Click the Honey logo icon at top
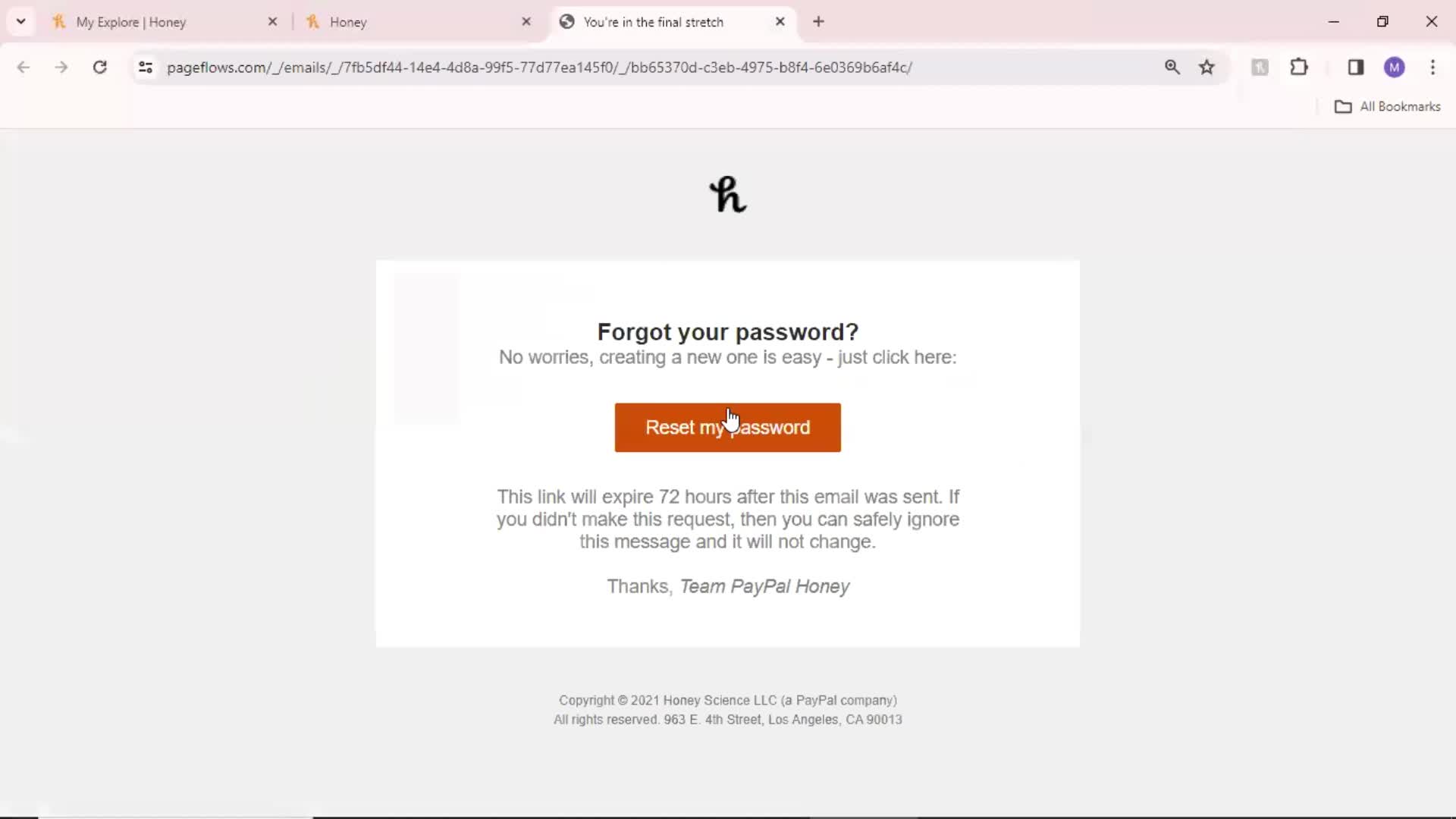This screenshot has height=819, width=1456. [x=728, y=193]
